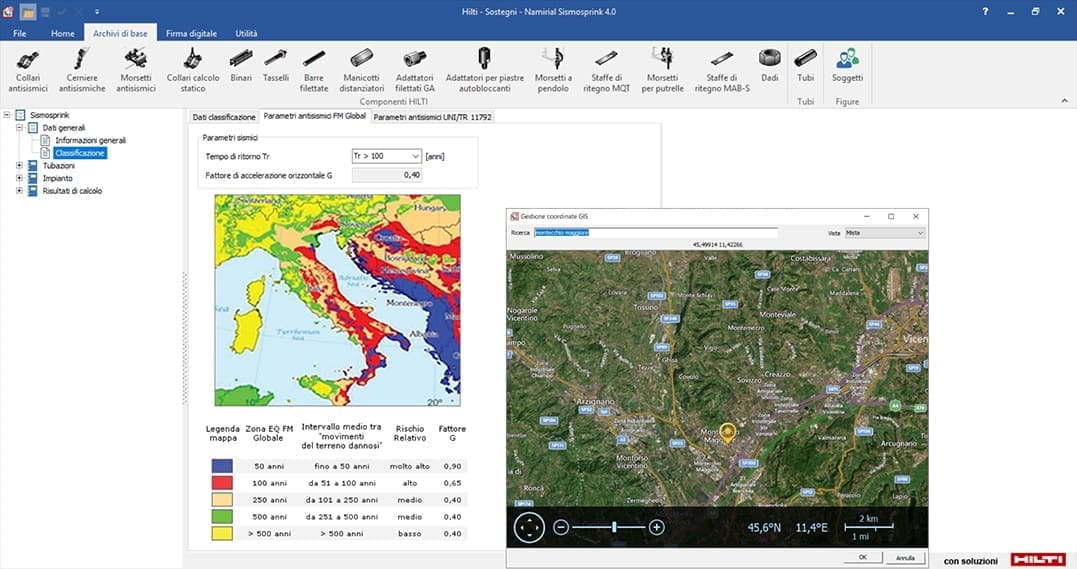Collapse the ribbon with chevron
1077x569 pixels.
[1065, 100]
